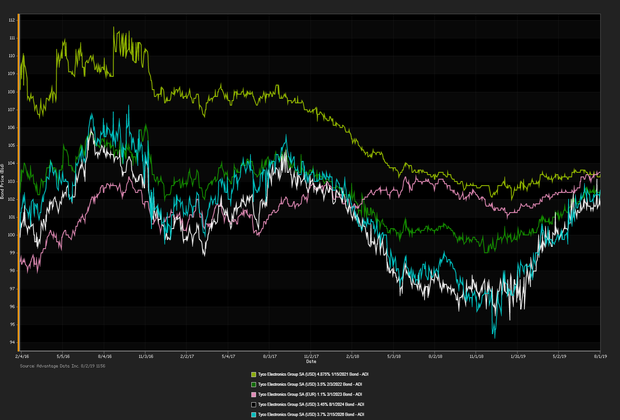Click the dark green swatch for the 3.5% 2022 bond

click(x=253, y=384)
